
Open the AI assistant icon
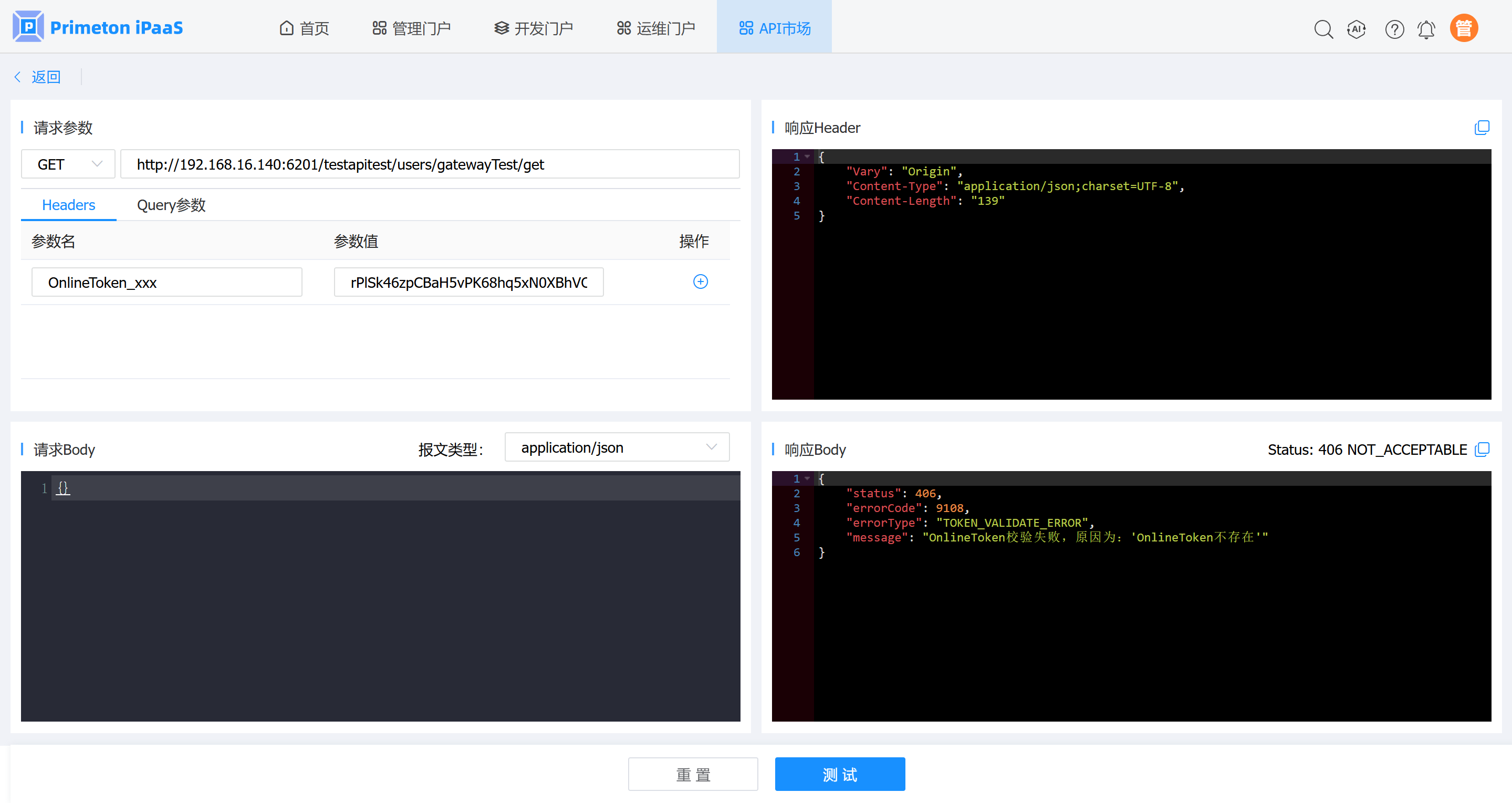coord(1357,29)
